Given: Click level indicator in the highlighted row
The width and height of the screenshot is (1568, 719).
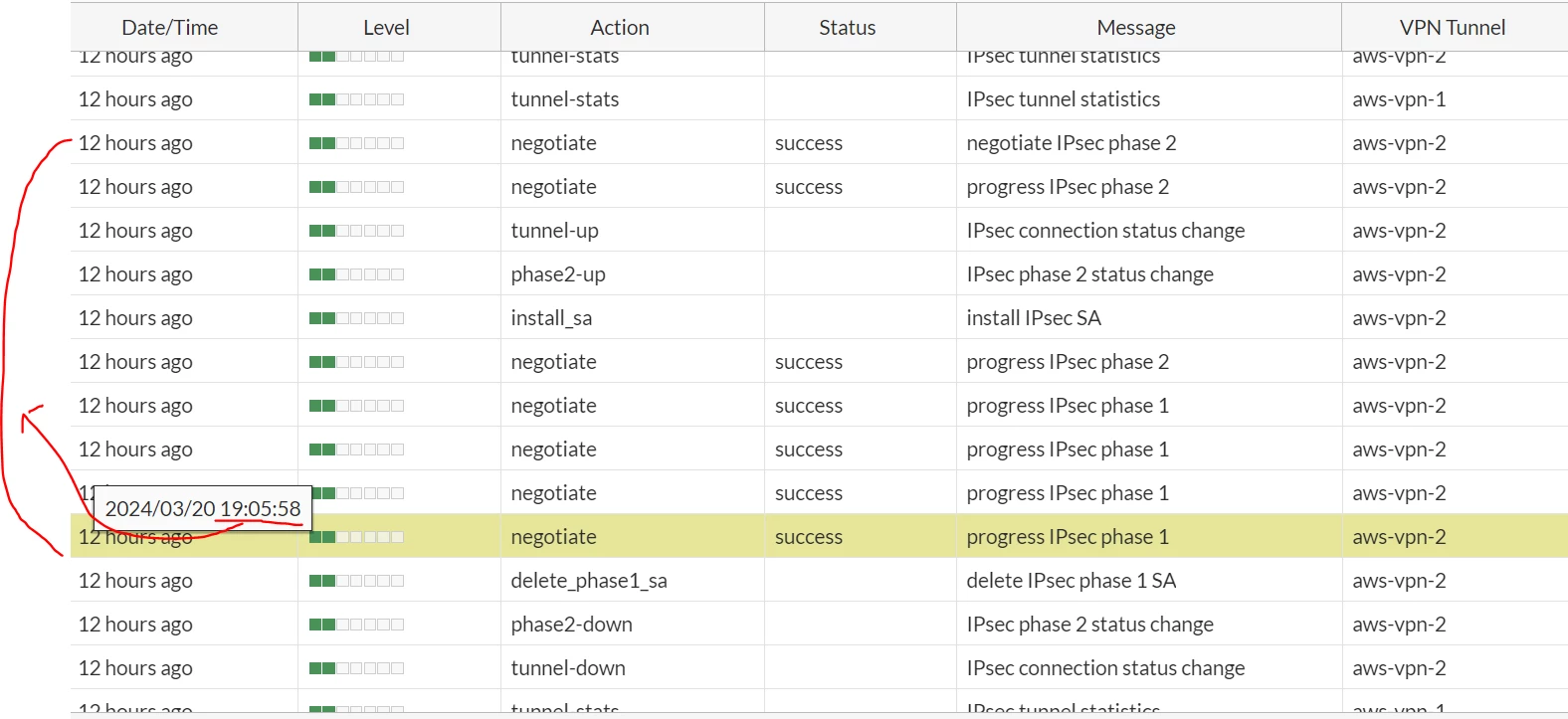Looking at the screenshot, I should click(x=356, y=537).
